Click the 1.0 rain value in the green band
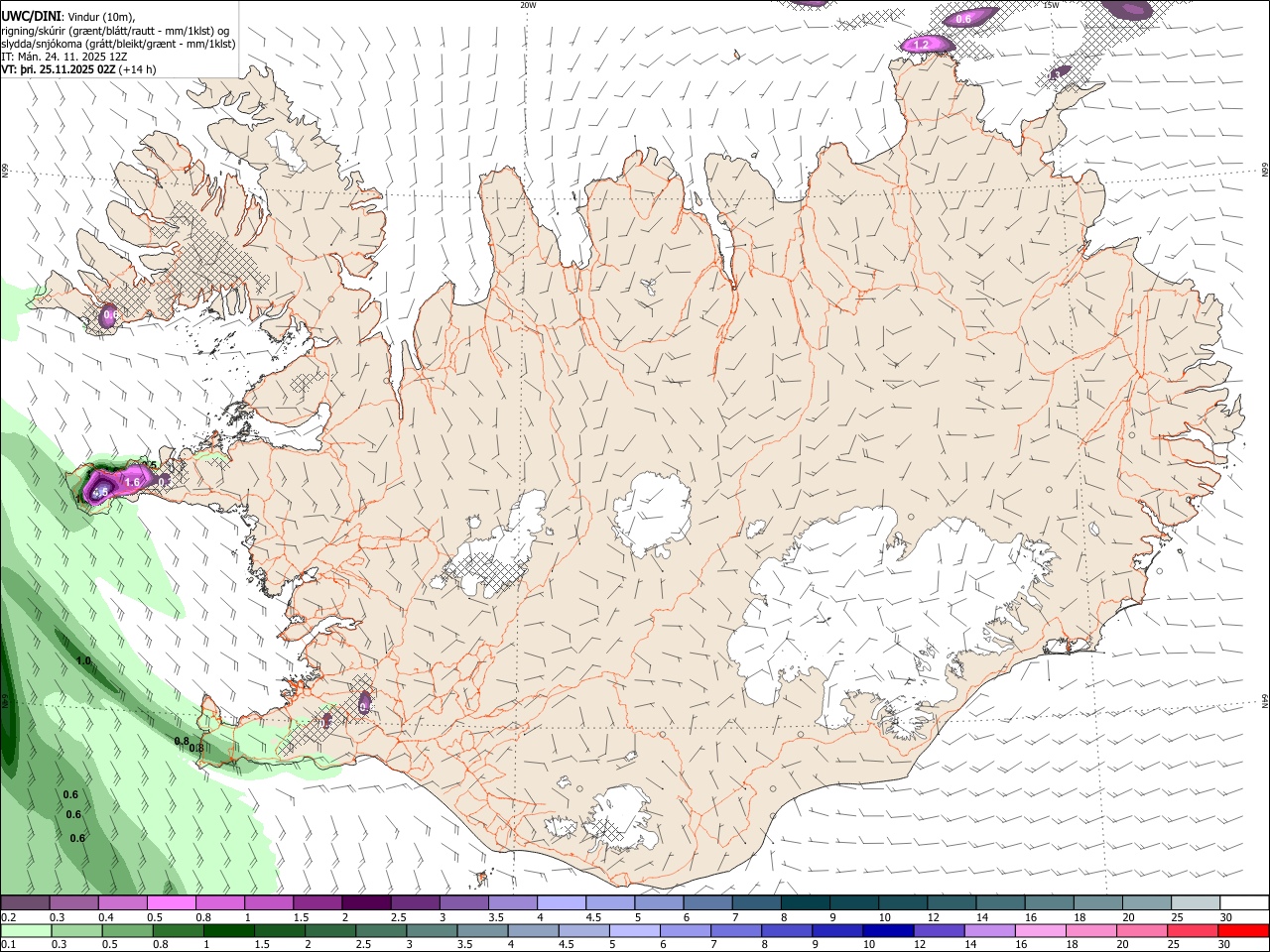 click(x=83, y=660)
